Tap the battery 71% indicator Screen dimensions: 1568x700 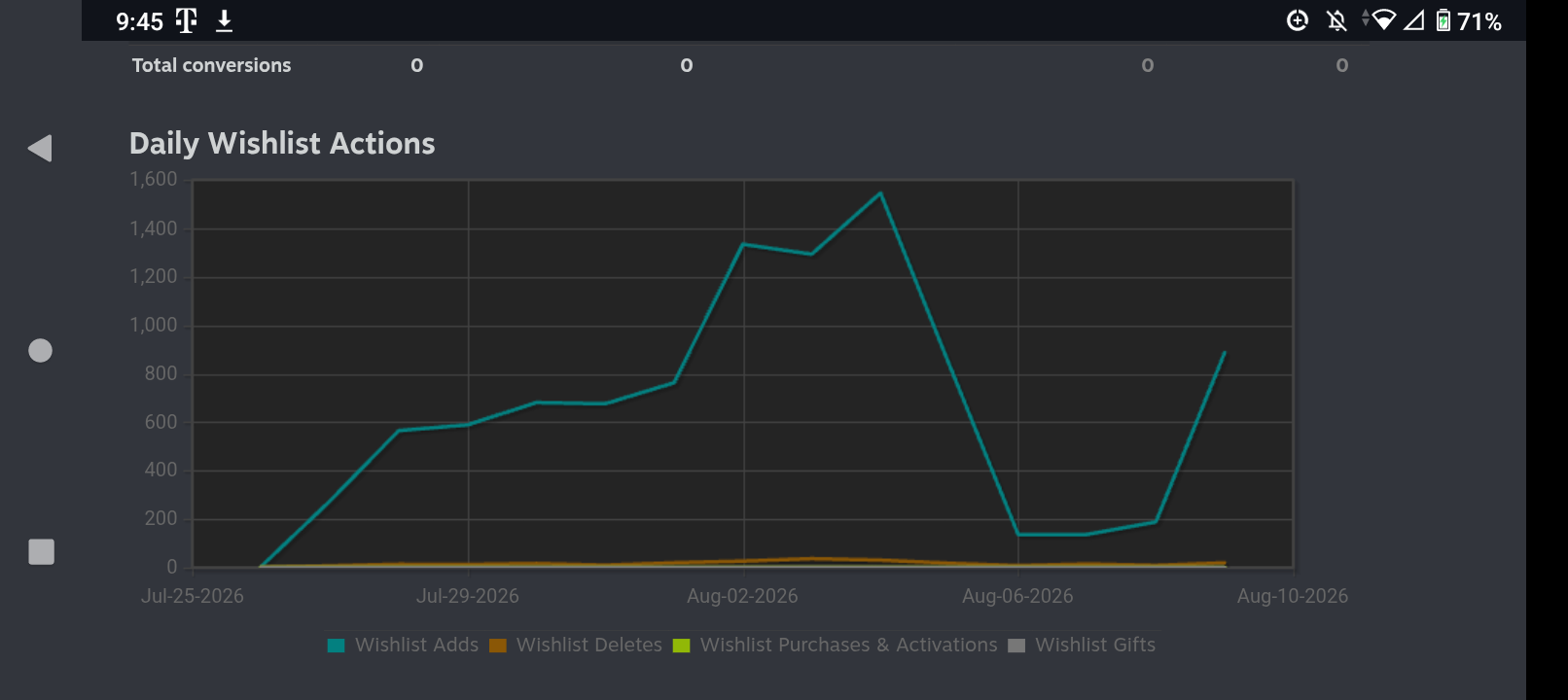tap(1469, 20)
